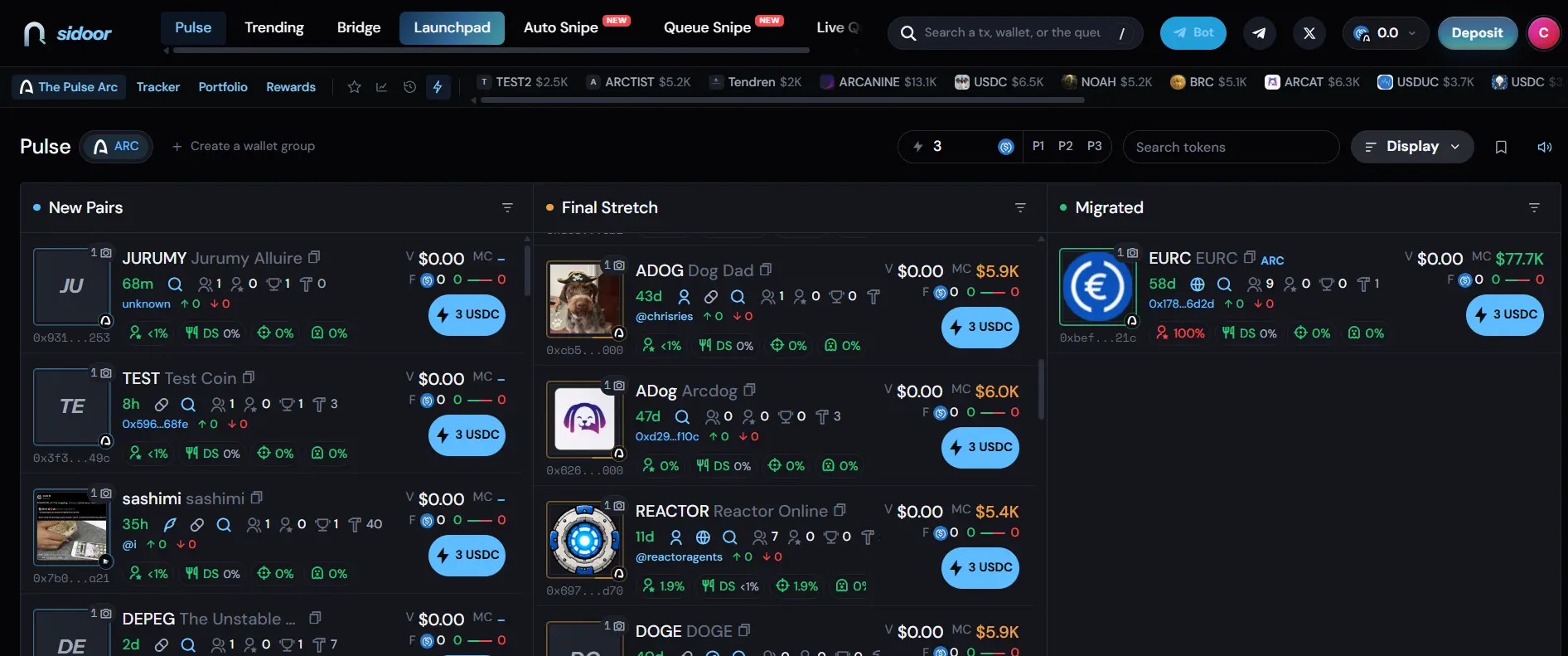
Task: Click the search magnifier on ADog Arcdog row
Action: click(x=682, y=416)
